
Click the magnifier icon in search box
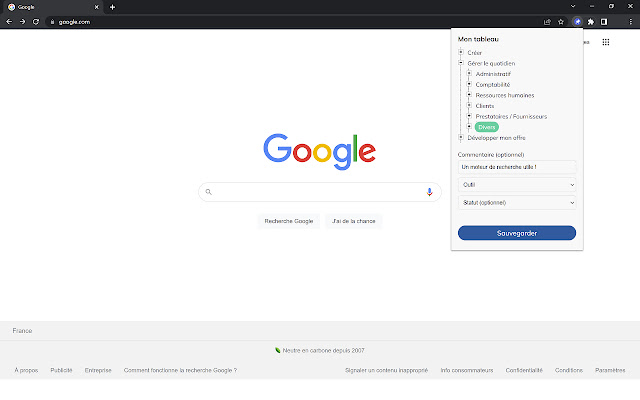209,192
